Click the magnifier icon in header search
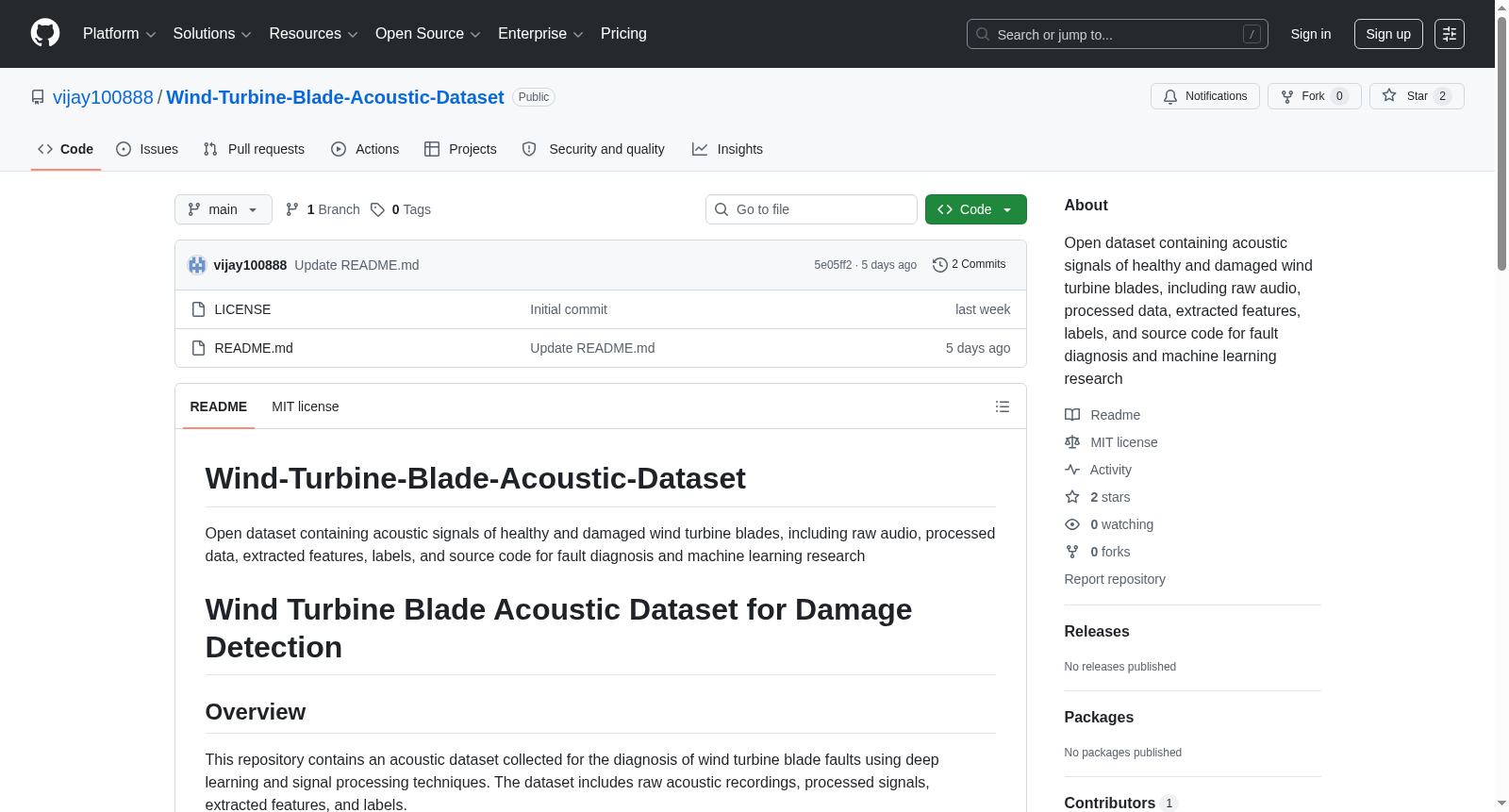Screen dimensions: 1509x812 (983, 34)
